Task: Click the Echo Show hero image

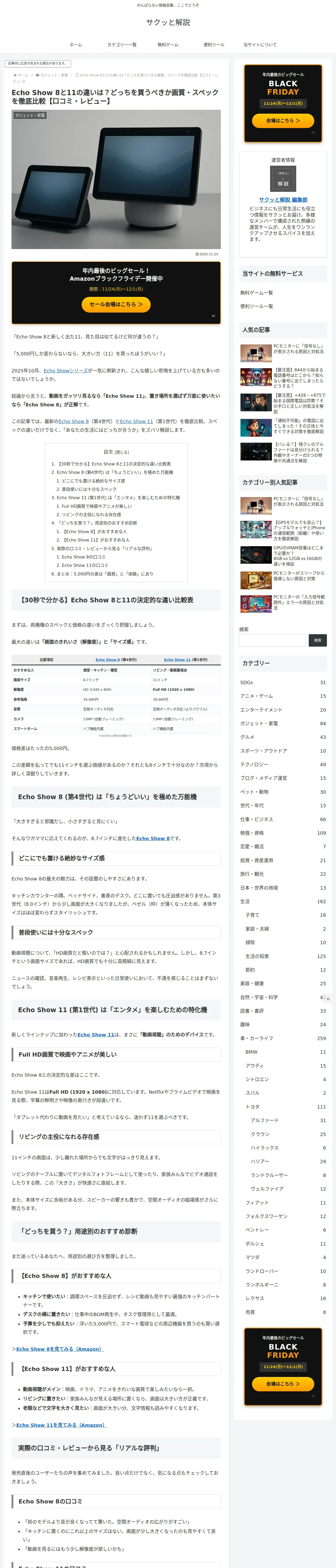Action: click(x=116, y=179)
